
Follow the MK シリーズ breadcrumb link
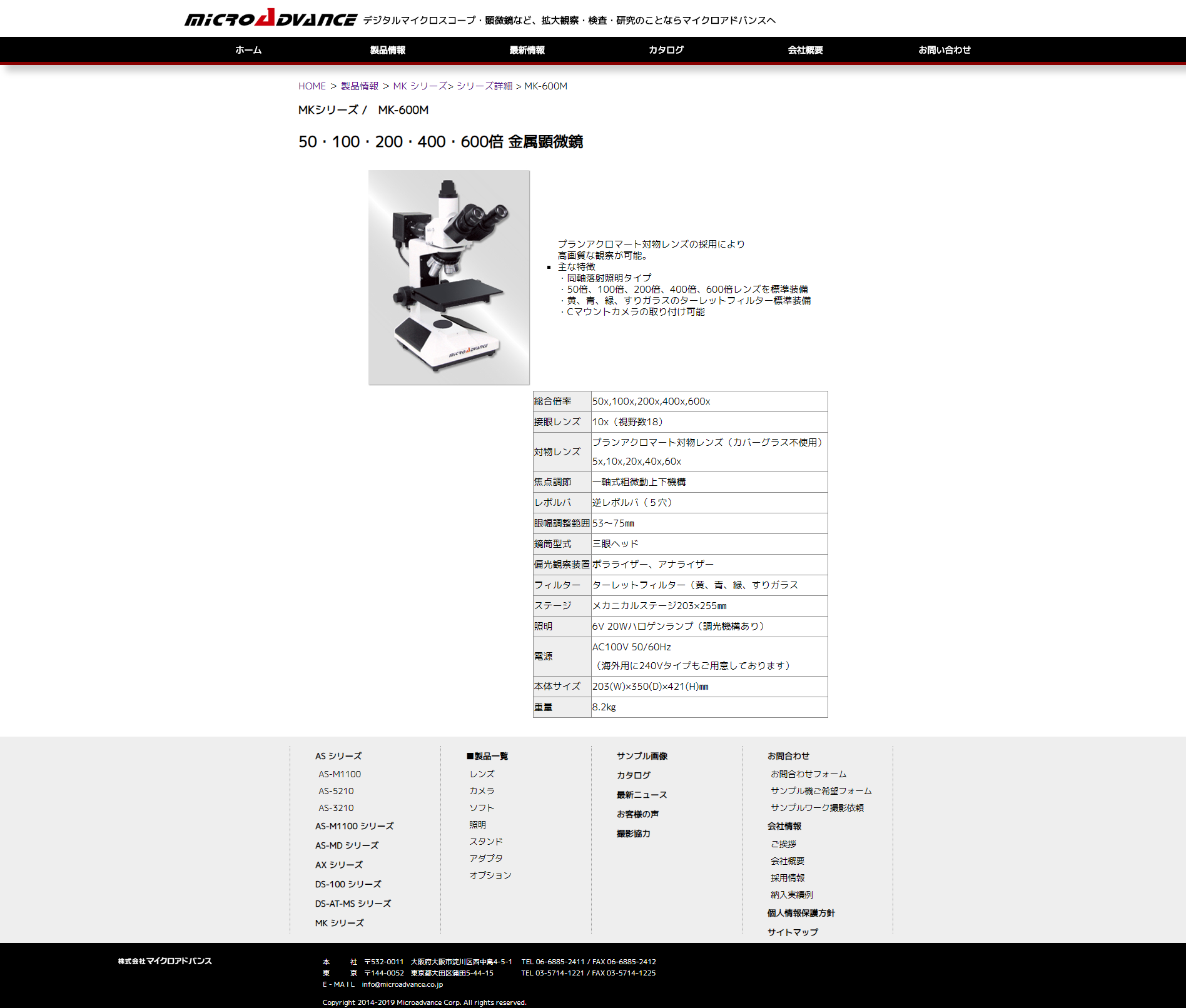[x=420, y=86]
